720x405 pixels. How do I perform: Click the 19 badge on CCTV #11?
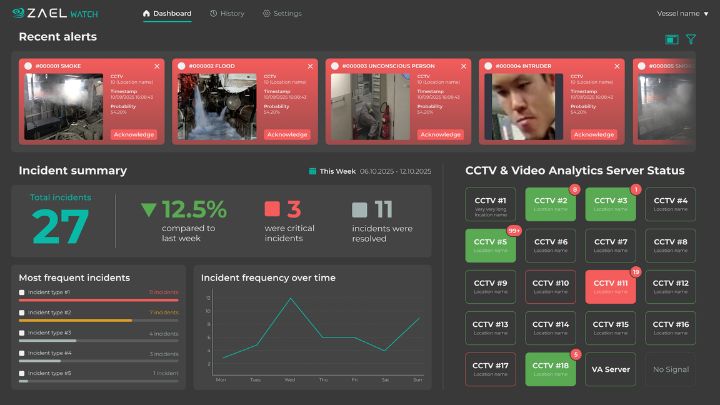click(x=636, y=272)
